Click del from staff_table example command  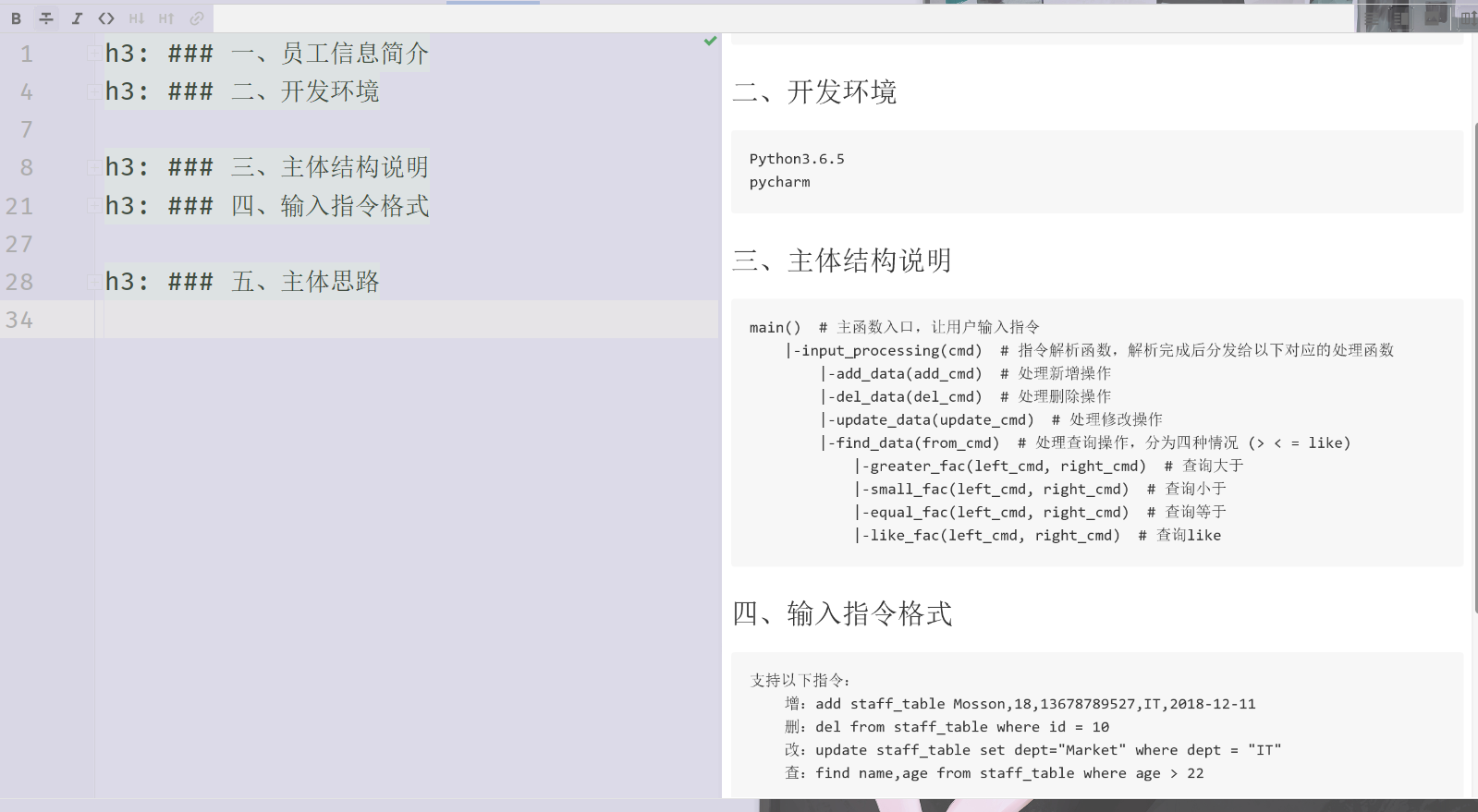tap(962, 727)
